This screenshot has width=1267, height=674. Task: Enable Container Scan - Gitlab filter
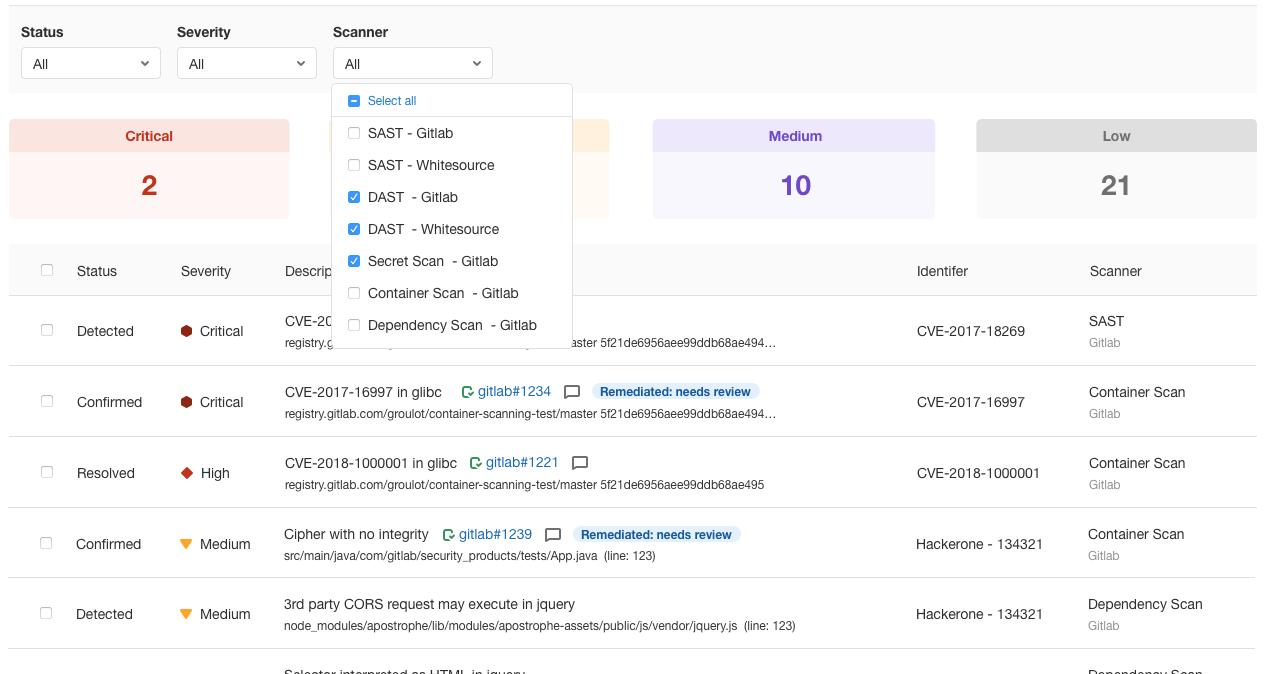pos(354,293)
